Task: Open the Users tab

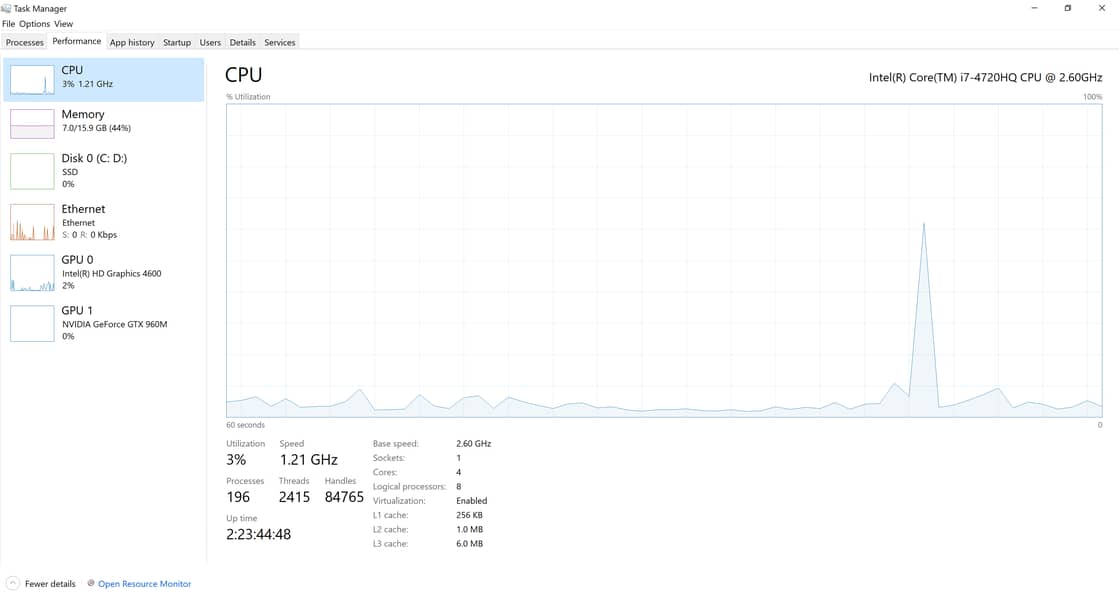Action: pyautogui.click(x=210, y=42)
